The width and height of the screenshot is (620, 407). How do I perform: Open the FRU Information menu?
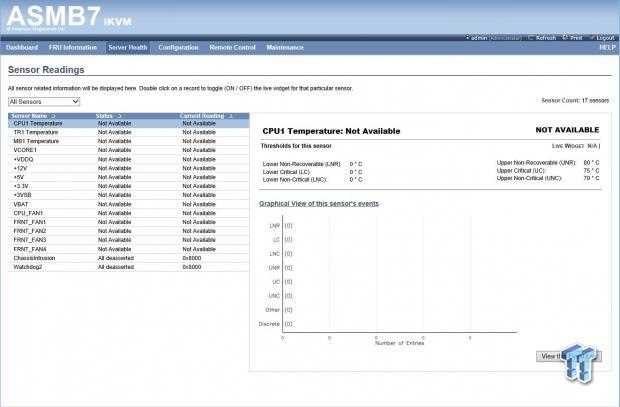(x=73, y=47)
